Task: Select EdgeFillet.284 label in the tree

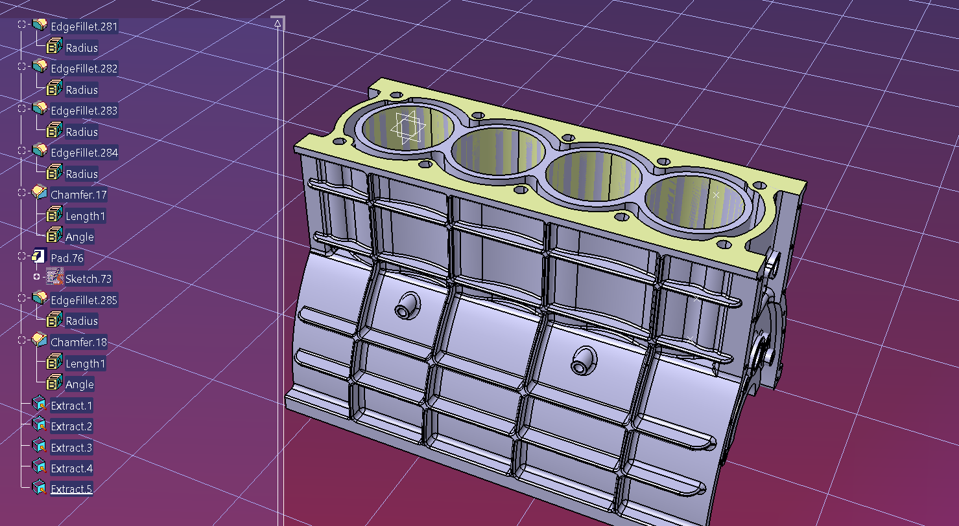Action: click(84, 153)
